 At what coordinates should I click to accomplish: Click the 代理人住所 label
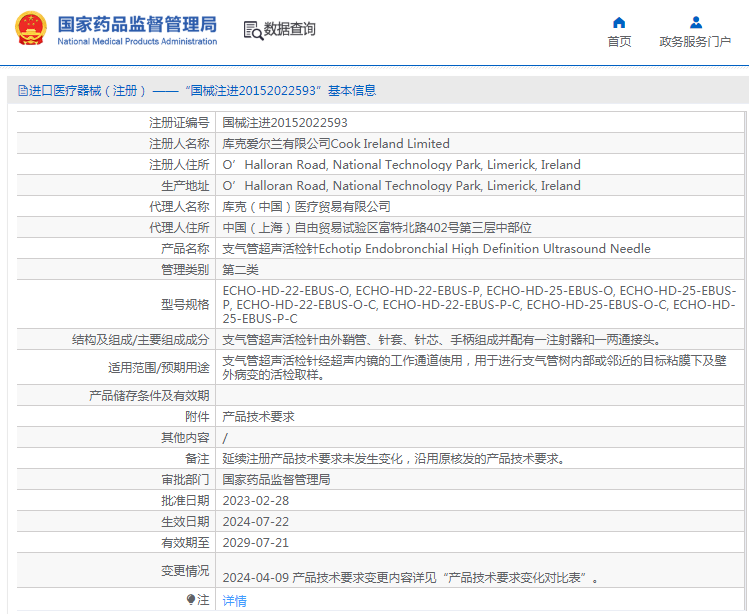pos(179,228)
